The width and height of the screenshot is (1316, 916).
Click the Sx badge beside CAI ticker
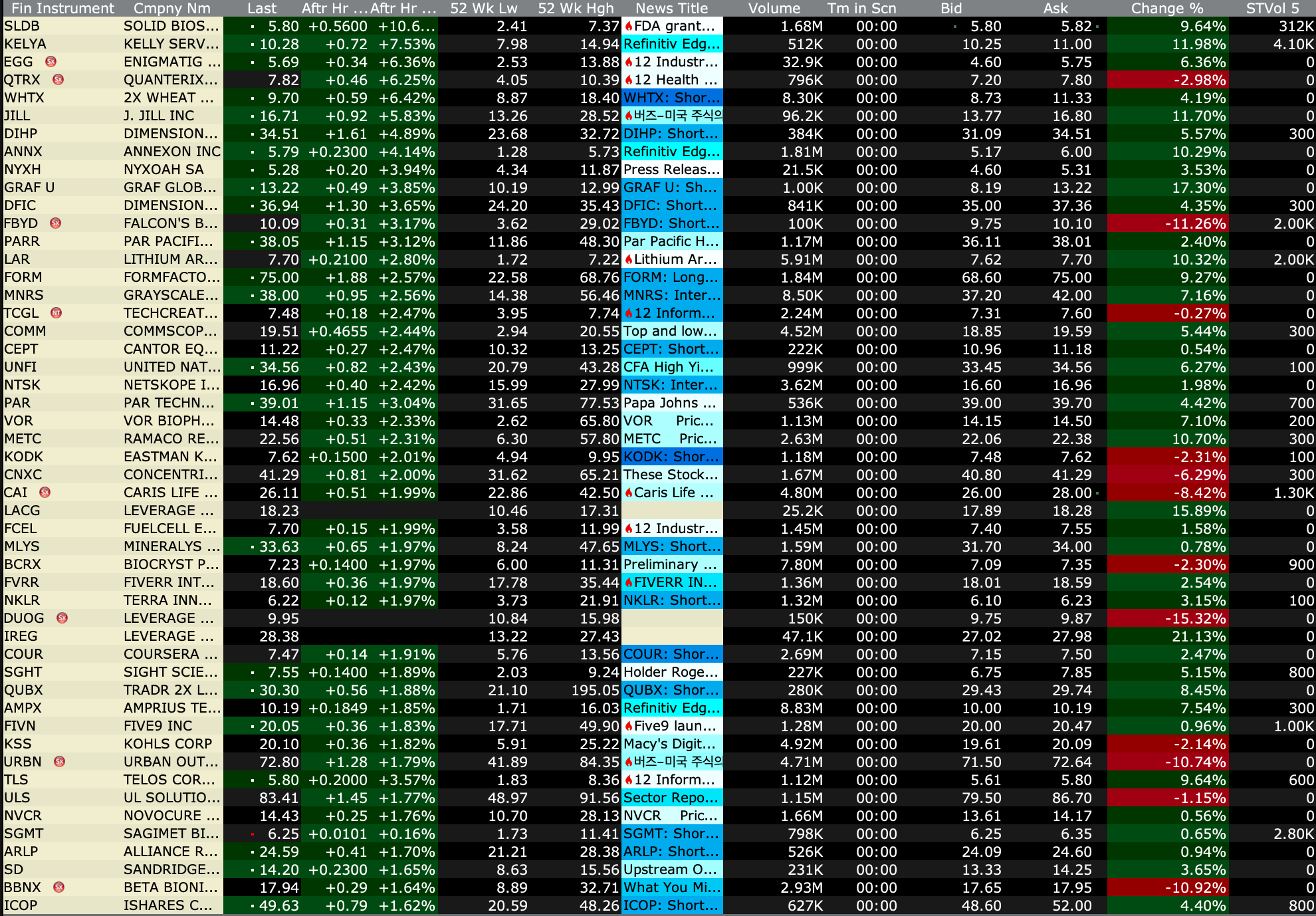pos(45,493)
